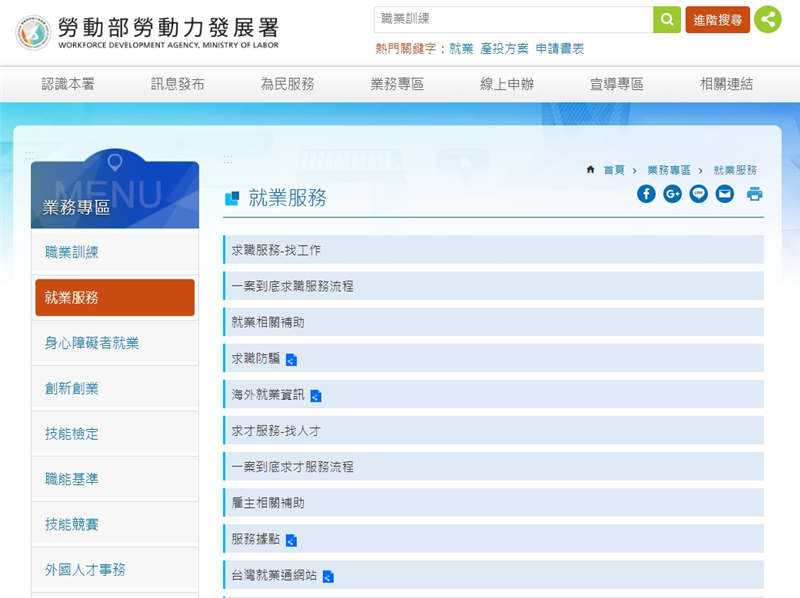Open 業務專區 main menu

(x=397, y=84)
